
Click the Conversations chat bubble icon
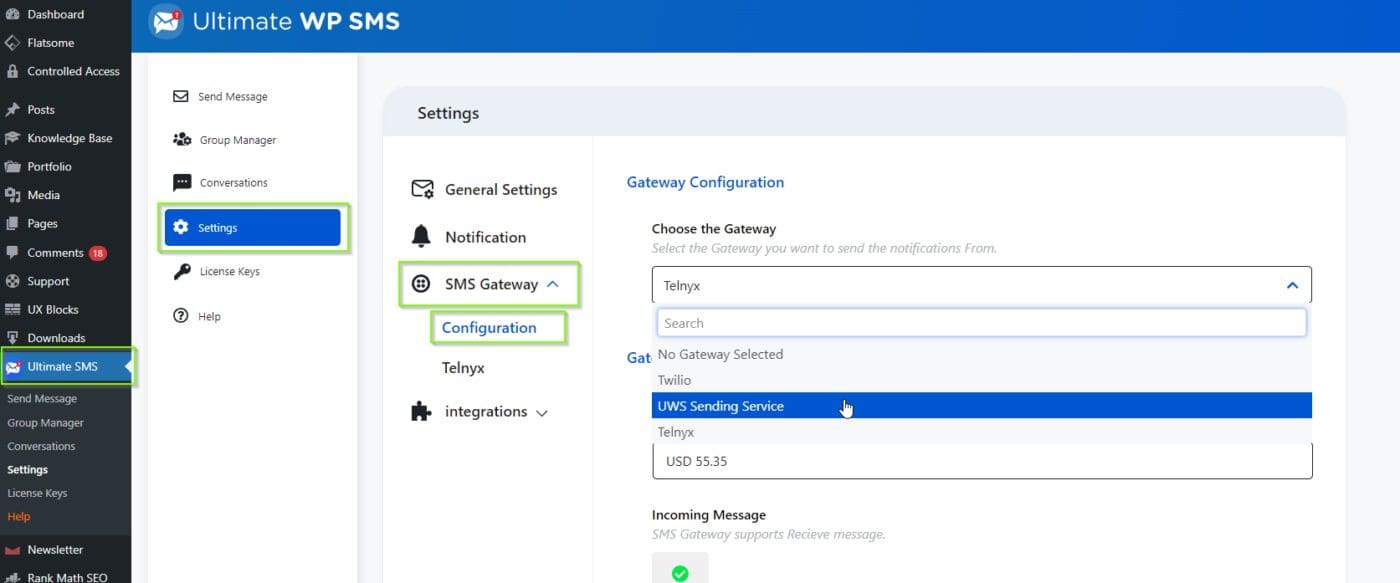pyautogui.click(x=182, y=183)
